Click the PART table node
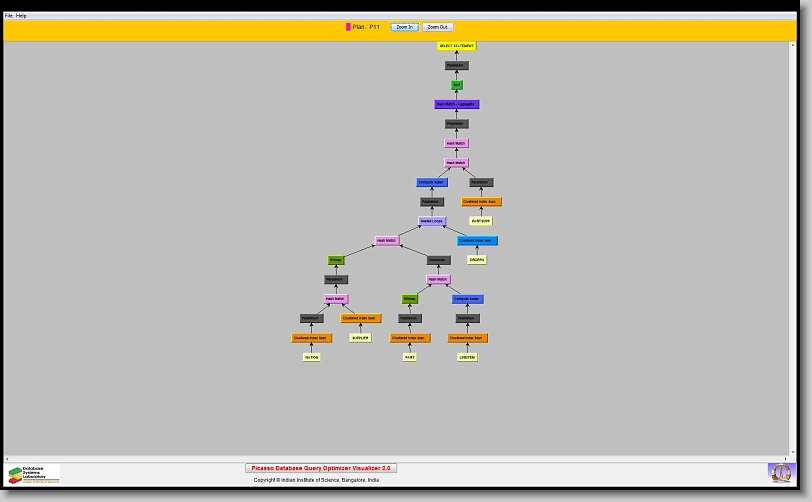Image resolution: width=812 pixels, height=502 pixels. [x=409, y=357]
